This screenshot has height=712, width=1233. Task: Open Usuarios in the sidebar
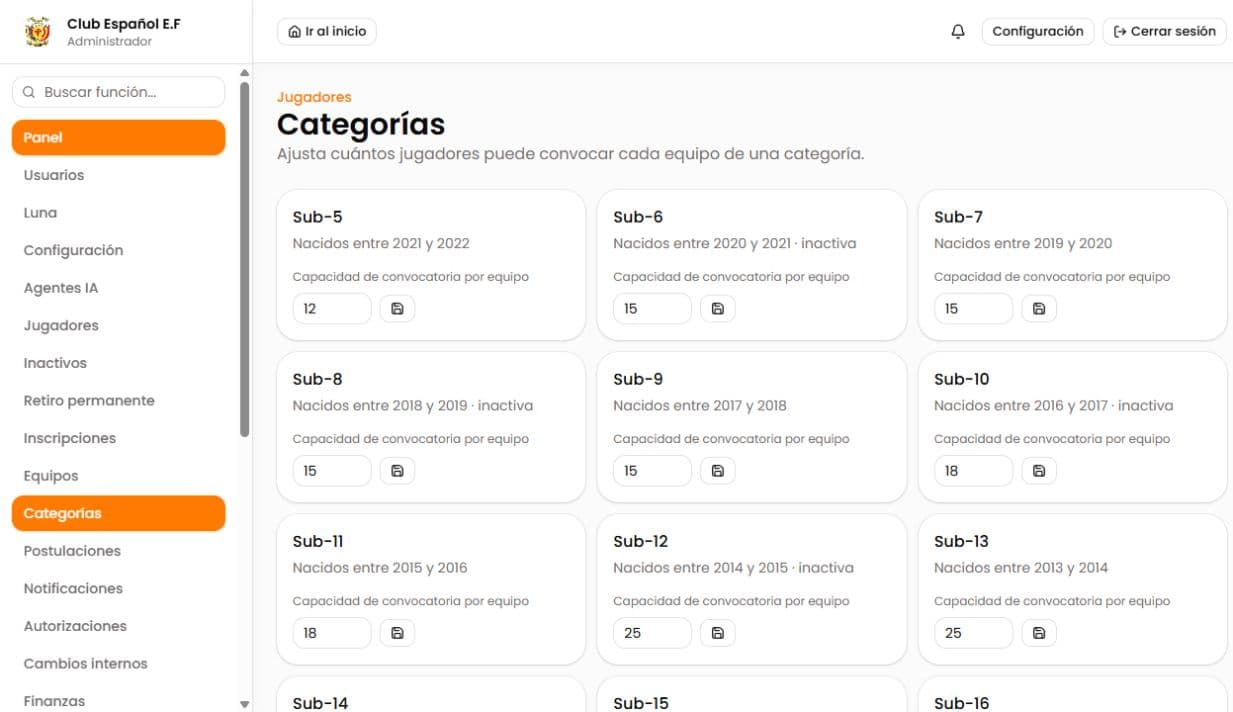click(x=118, y=175)
